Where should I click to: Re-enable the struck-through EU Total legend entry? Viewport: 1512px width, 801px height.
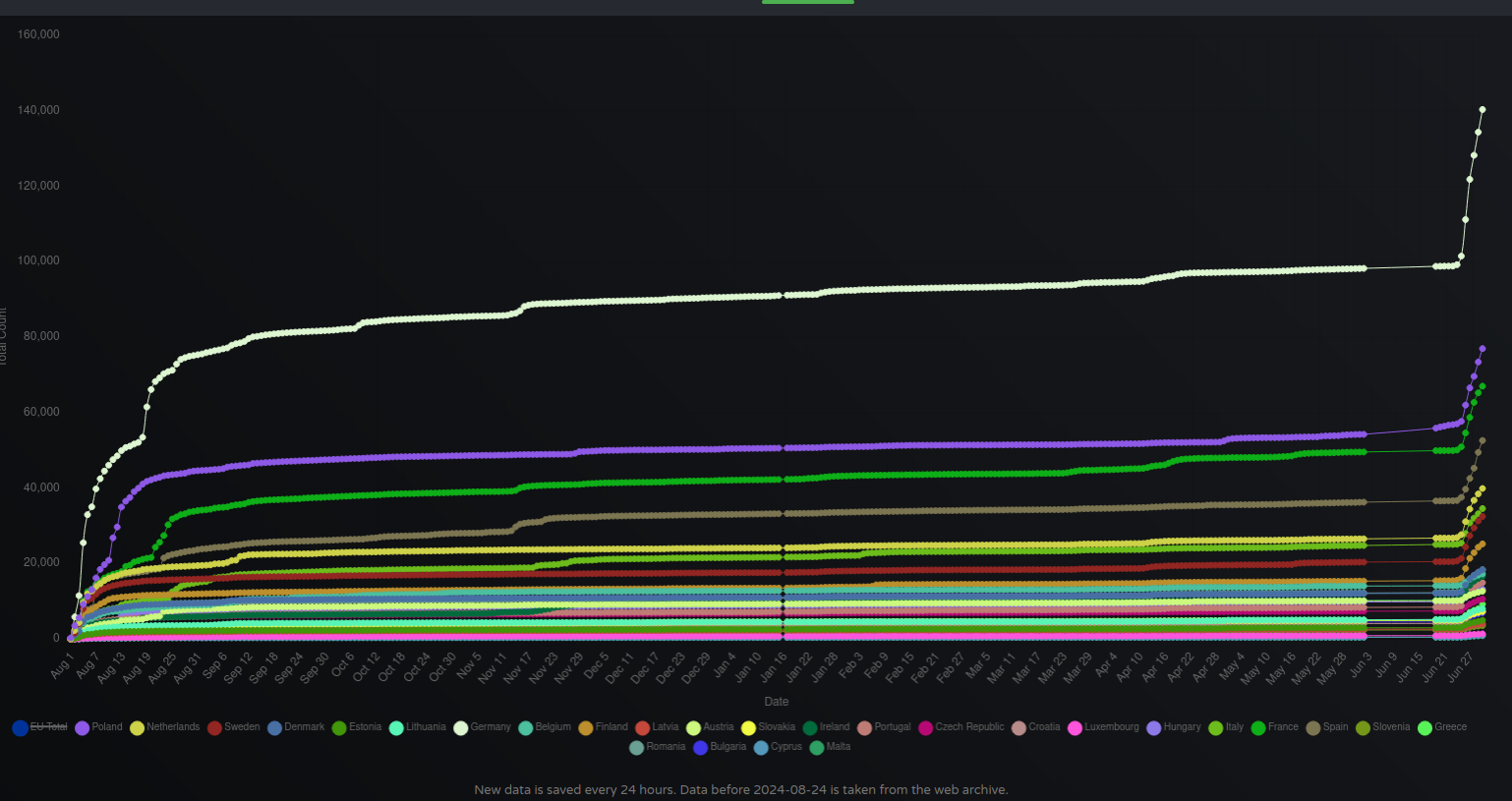pyautogui.click(x=40, y=727)
